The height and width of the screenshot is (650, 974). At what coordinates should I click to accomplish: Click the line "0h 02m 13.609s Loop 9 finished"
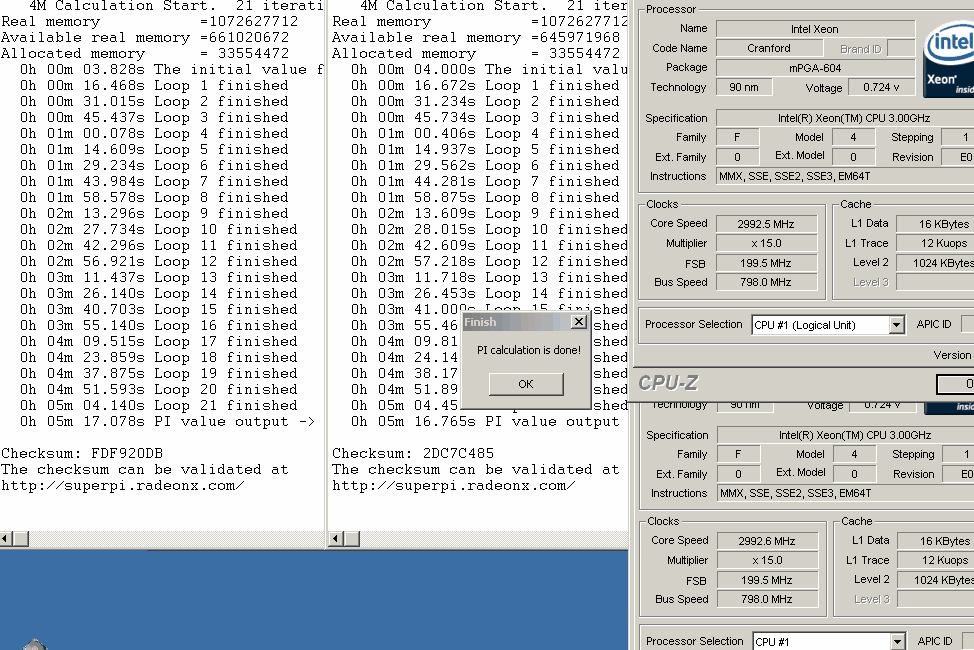pos(485,214)
